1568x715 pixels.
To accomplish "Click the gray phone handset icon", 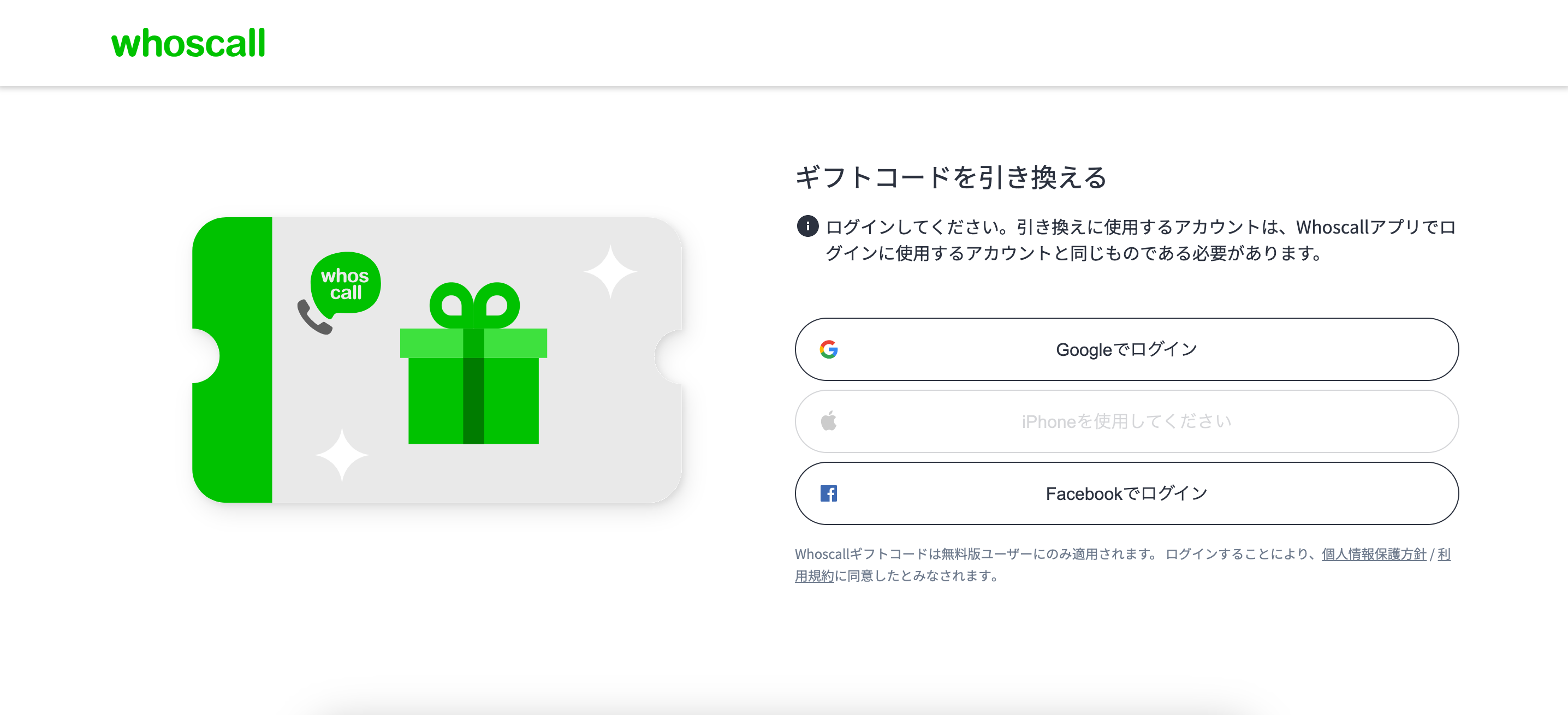I will (x=313, y=317).
